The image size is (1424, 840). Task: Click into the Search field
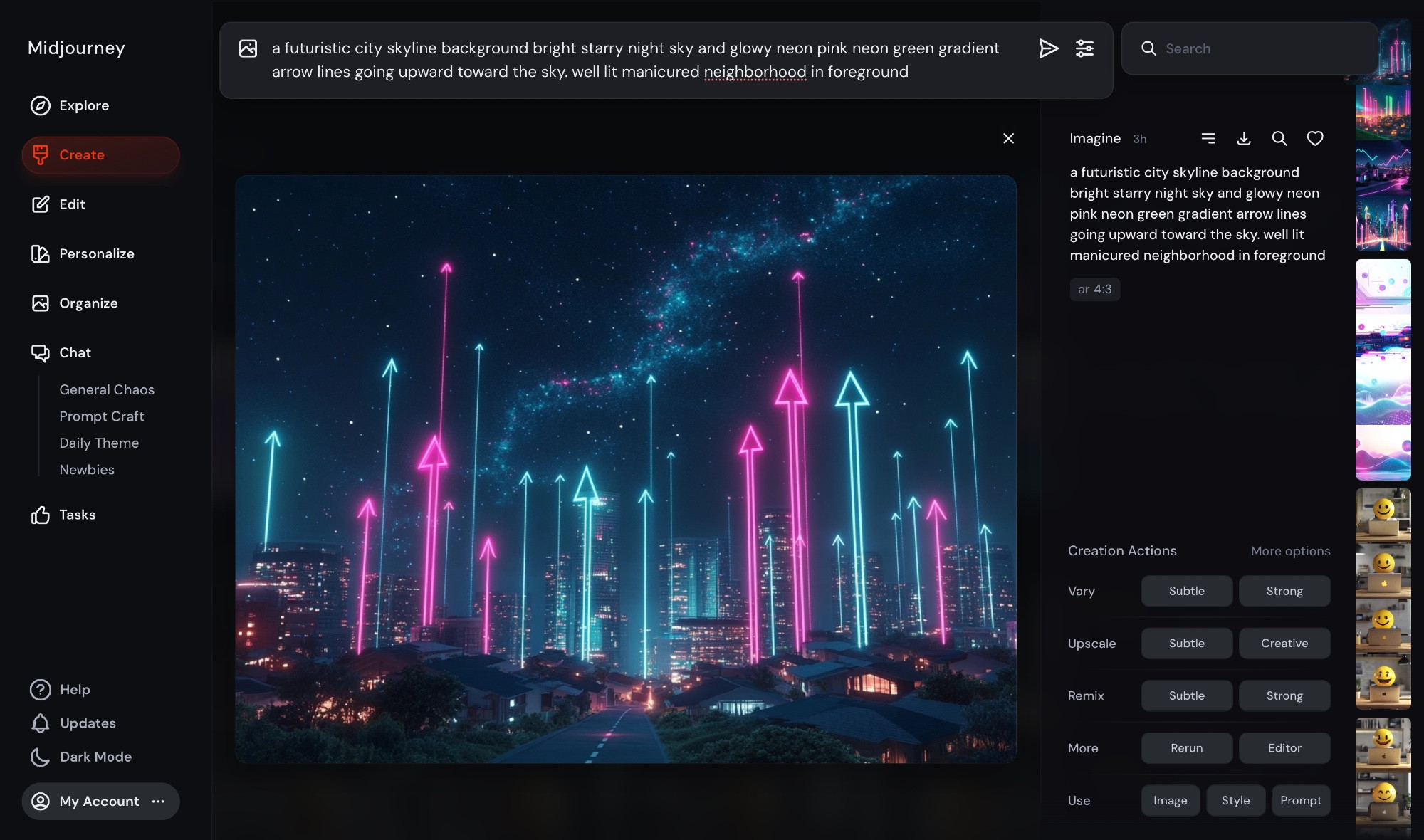(x=1250, y=48)
